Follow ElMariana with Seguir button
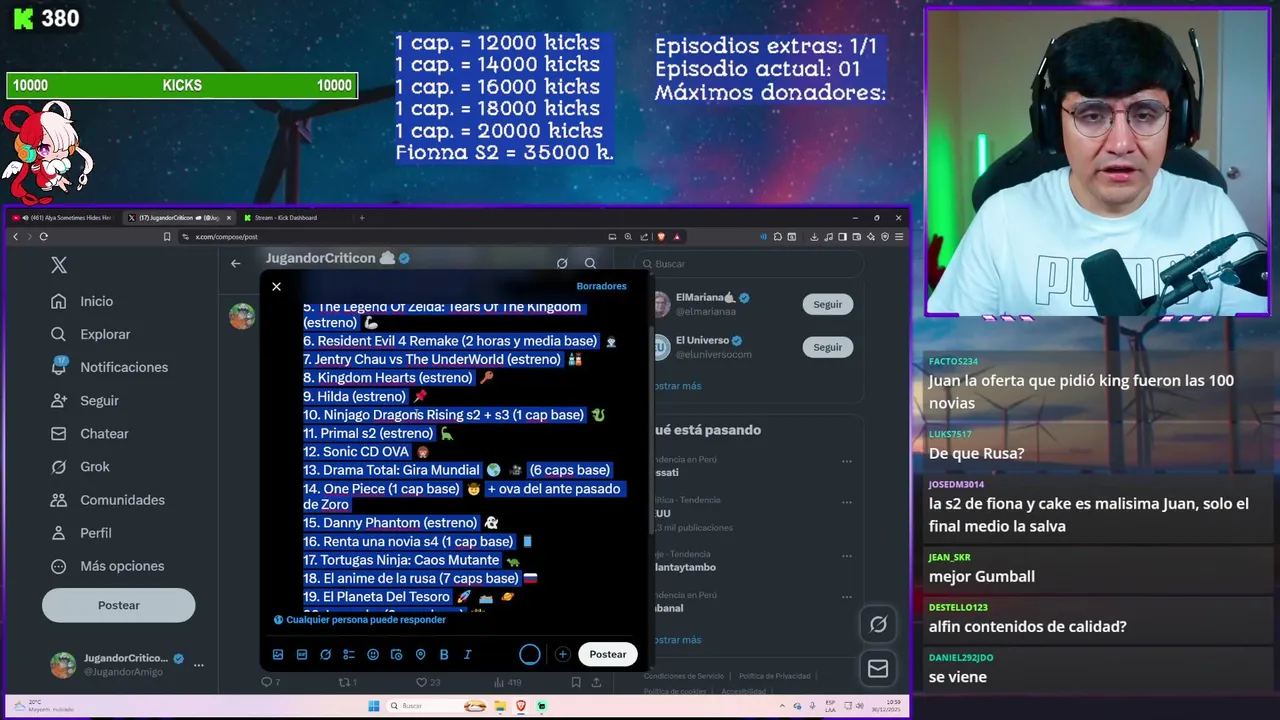 tap(828, 304)
